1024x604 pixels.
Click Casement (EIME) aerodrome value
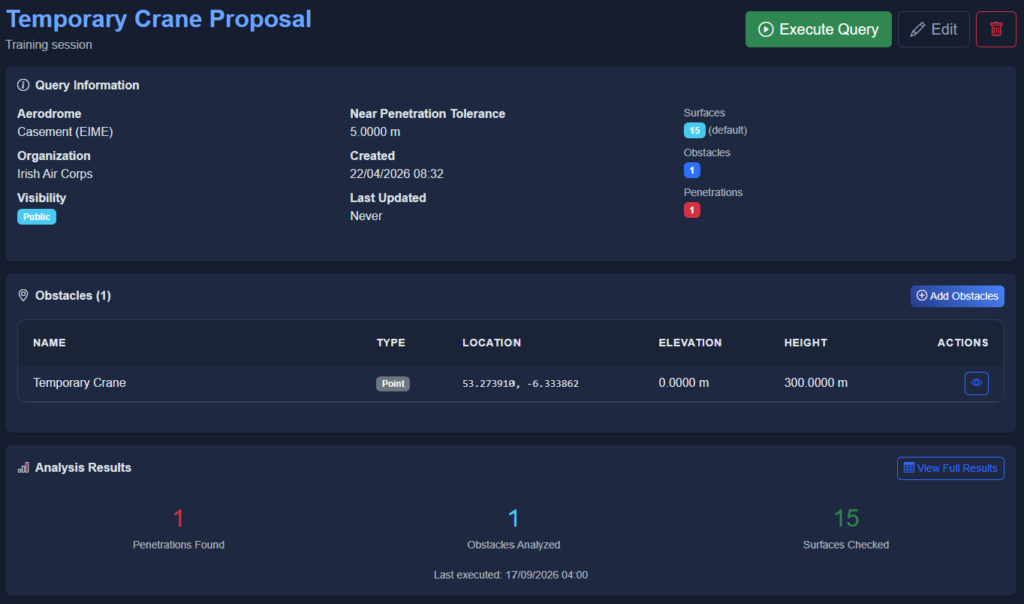[x=65, y=132]
